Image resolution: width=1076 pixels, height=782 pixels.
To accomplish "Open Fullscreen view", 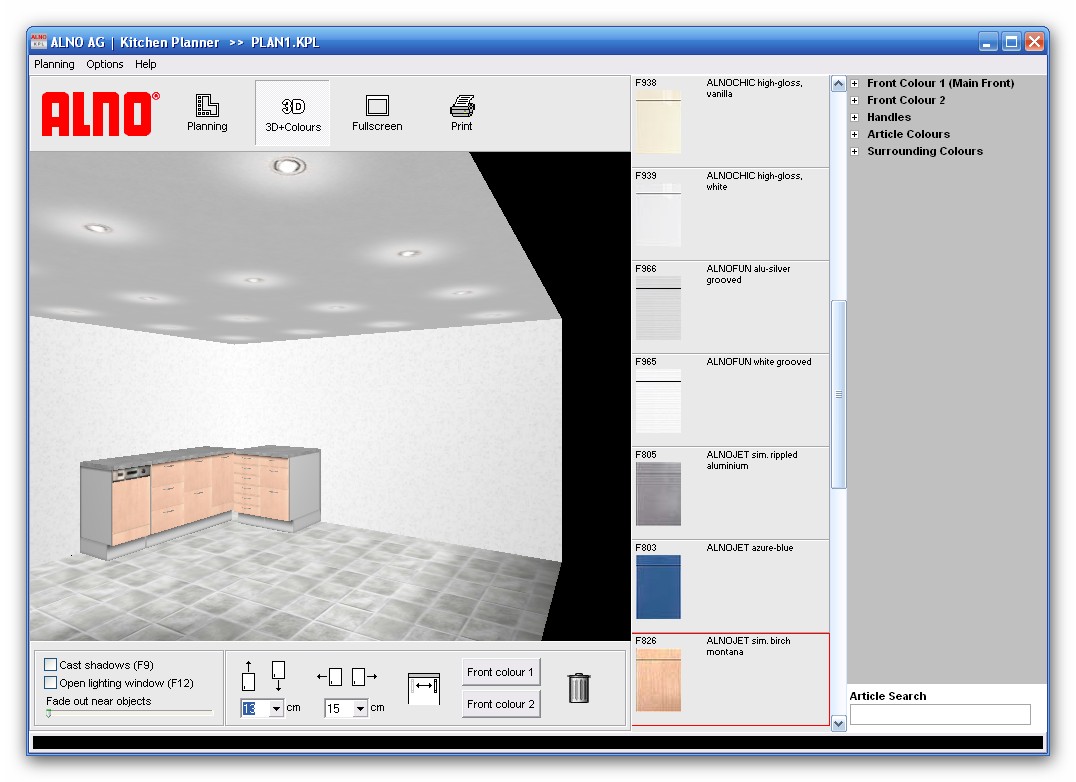I will pos(377,113).
